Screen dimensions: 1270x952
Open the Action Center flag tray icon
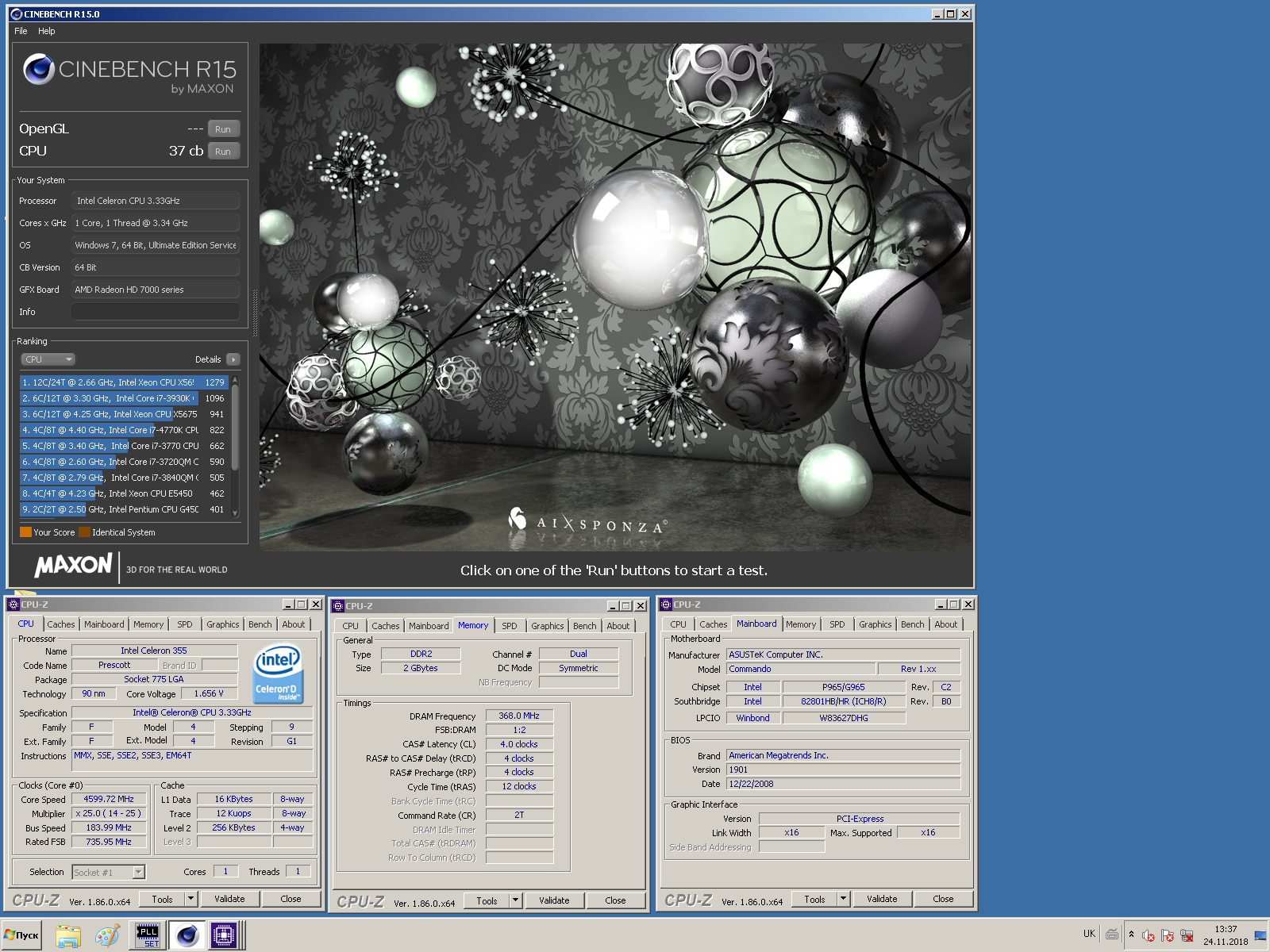click(x=1167, y=936)
